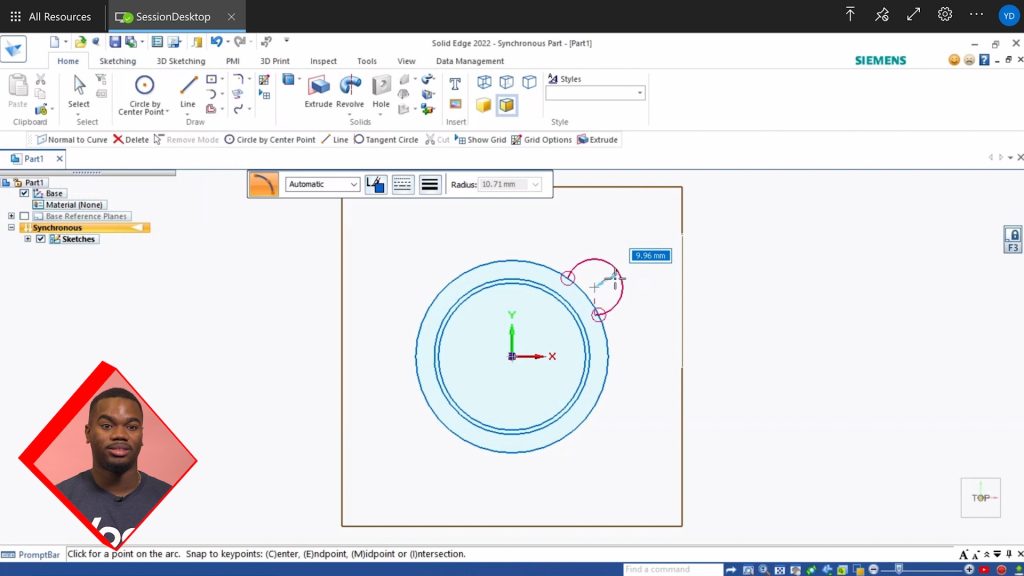Click Grid Options button
Image resolution: width=1024 pixels, height=576 pixels.
click(541, 140)
